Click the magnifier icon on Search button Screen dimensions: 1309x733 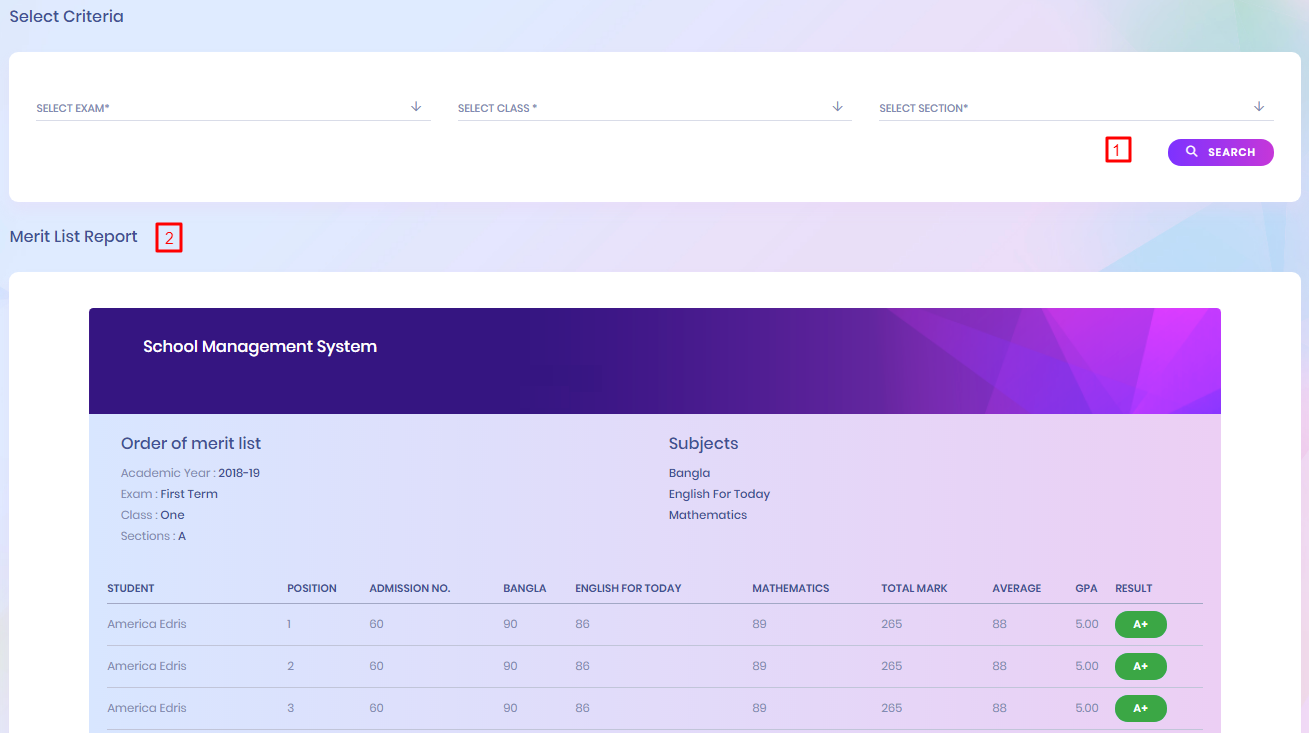(x=1191, y=152)
